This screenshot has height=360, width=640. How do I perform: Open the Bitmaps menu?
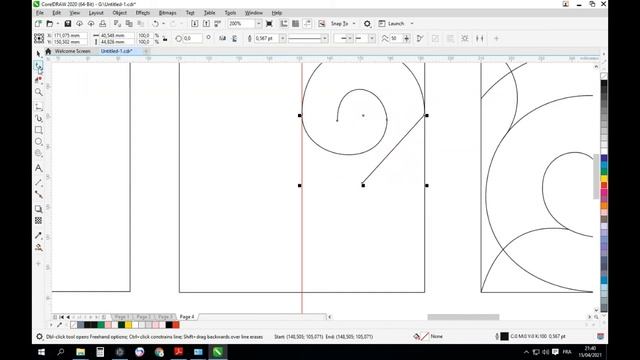pyautogui.click(x=167, y=13)
